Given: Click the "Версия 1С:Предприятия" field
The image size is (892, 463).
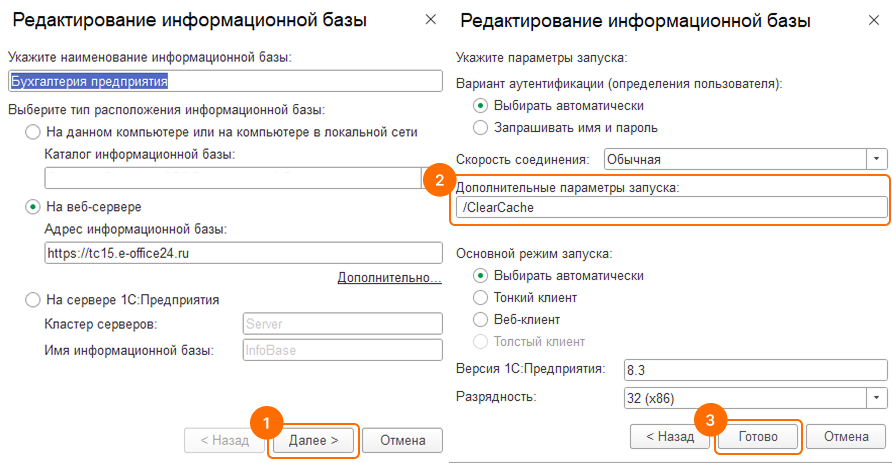Looking at the screenshot, I should pyautogui.click(x=755, y=370).
